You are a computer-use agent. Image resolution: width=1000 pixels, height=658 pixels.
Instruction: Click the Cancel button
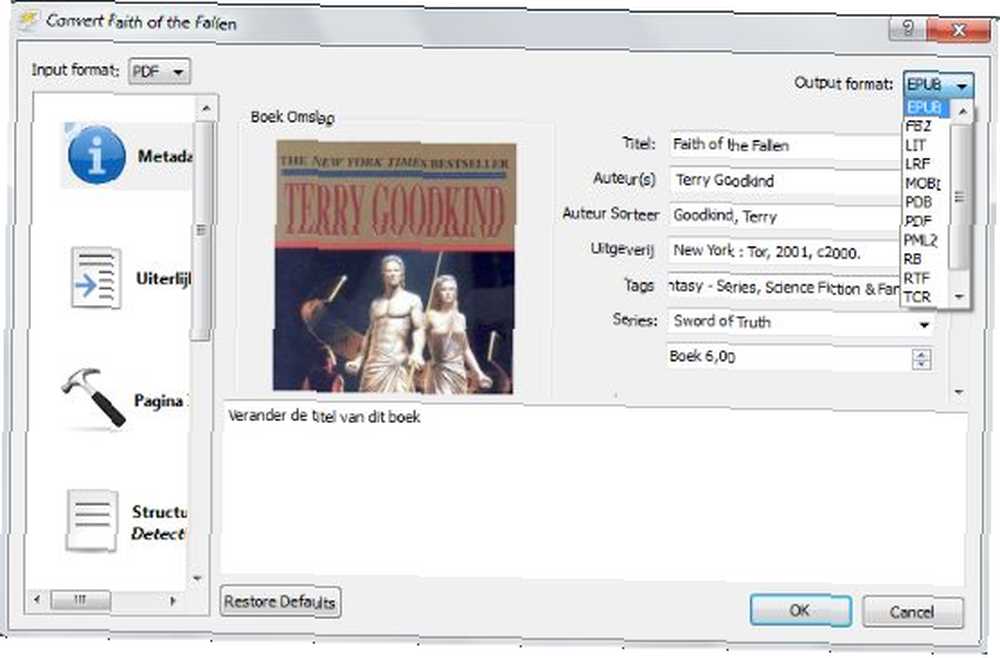[912, 612]
